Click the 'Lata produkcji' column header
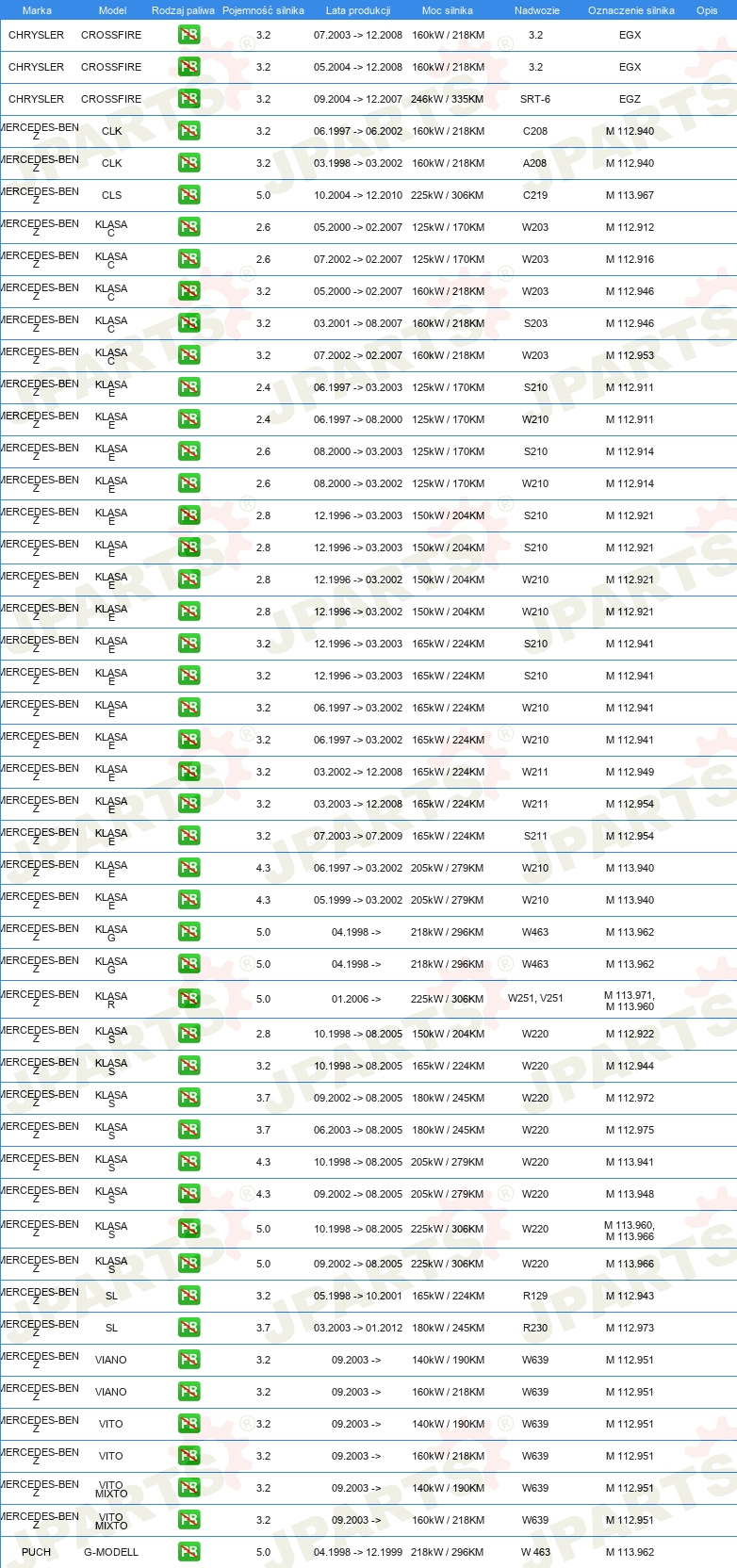Image resolution: width=737 pixels, height=1568 pixels. click(x=358, y=10)
